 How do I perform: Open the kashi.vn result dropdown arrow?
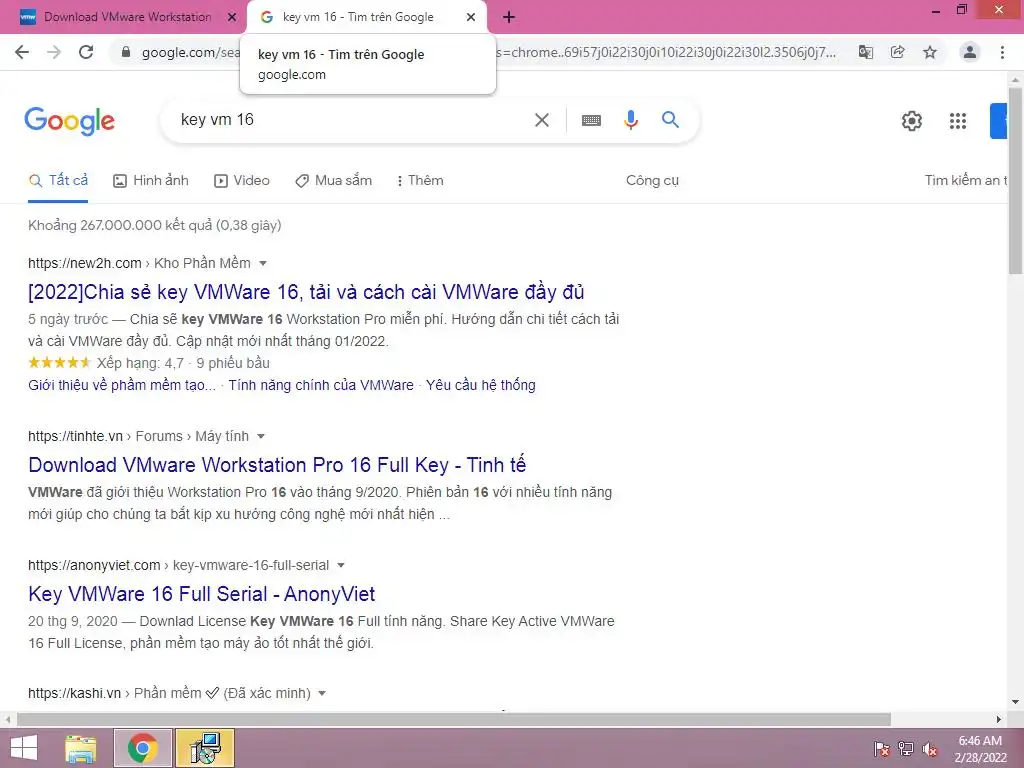click(321, 694)
